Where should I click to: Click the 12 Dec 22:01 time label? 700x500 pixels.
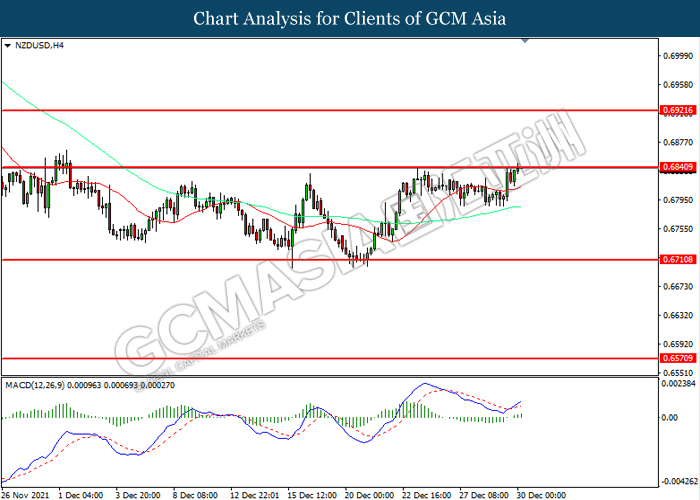point(254,495)
